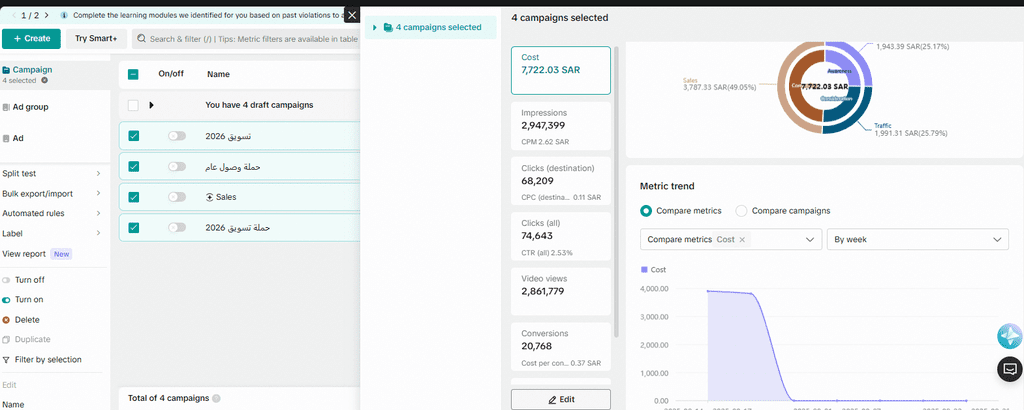This screenshot has width=1024, height=410.
Task: Expand the draft campaigns row arrow
Action: [152, 105]
